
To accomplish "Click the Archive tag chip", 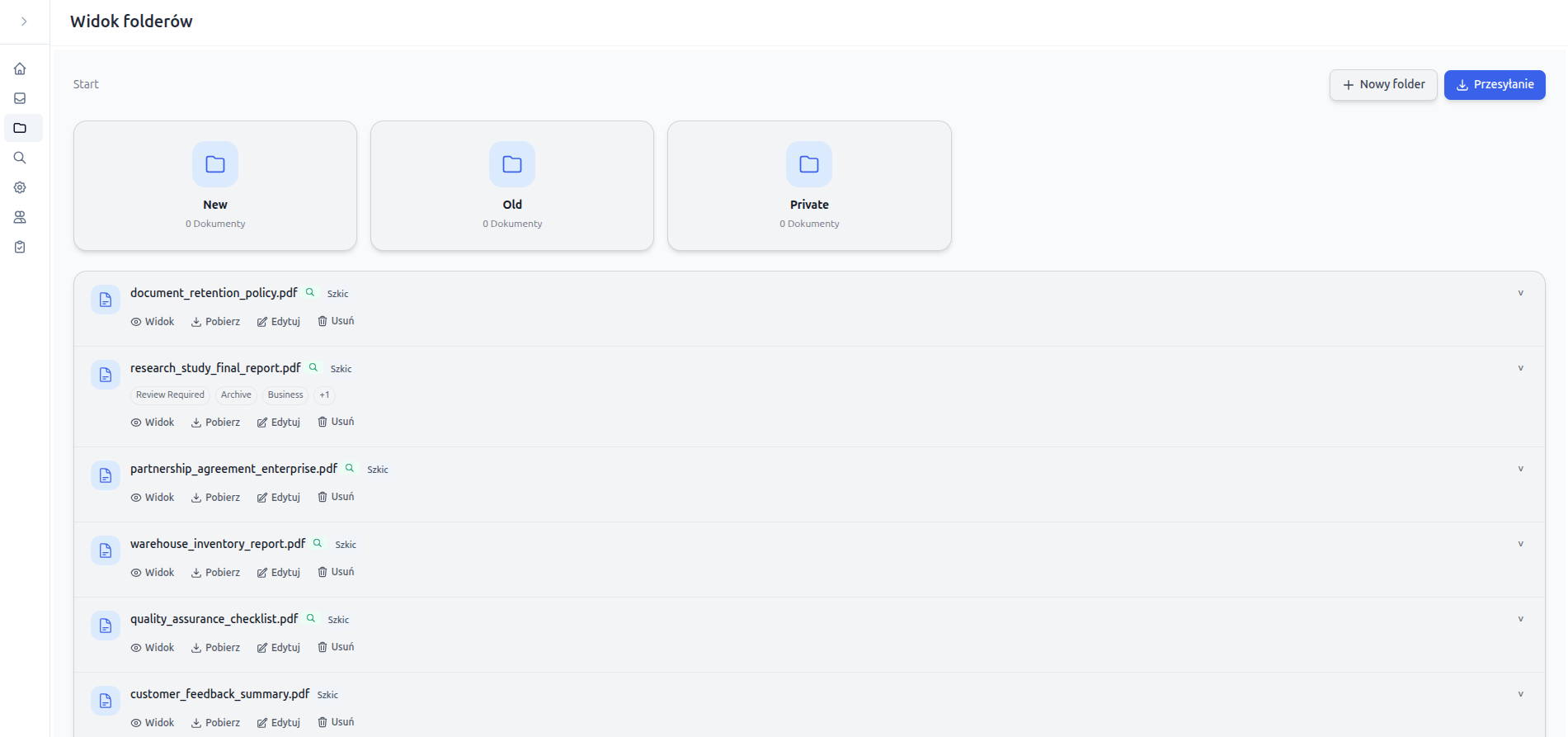I will coord(236,395).
